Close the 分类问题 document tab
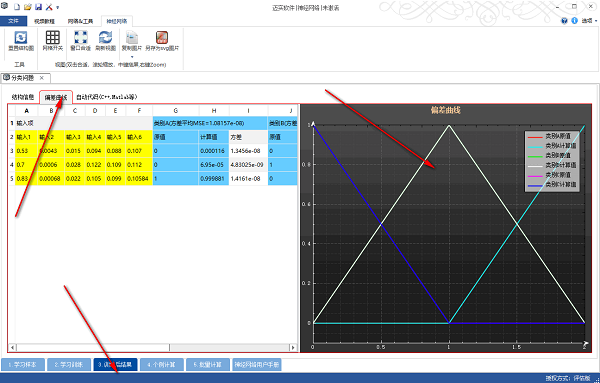The height and width of the screenshot is (383, 600). (42, 78)
